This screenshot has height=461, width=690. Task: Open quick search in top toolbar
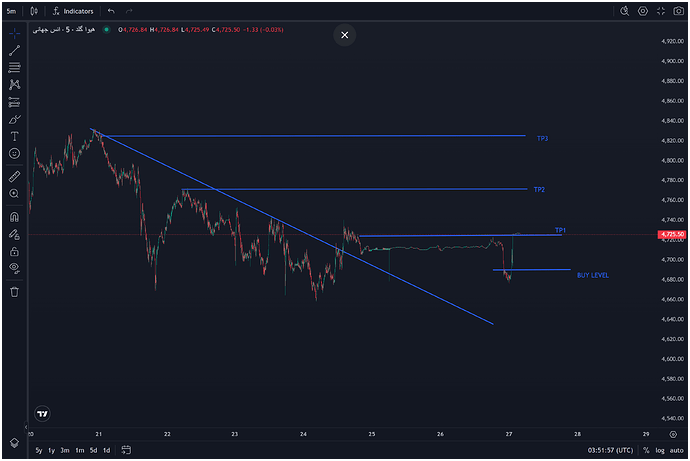tap(624, 11)
